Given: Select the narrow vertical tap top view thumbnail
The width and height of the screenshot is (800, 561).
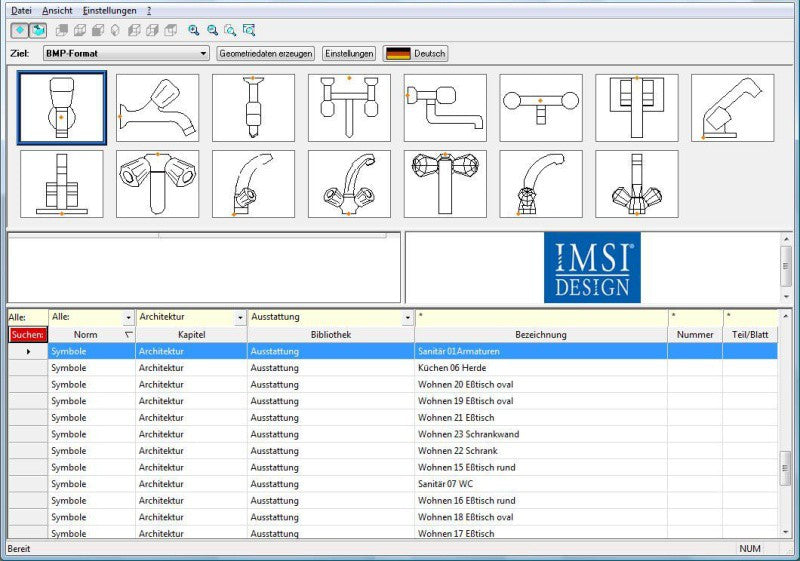Looking at the screenshot, I should pyautogui.click(x=254, y=108).
